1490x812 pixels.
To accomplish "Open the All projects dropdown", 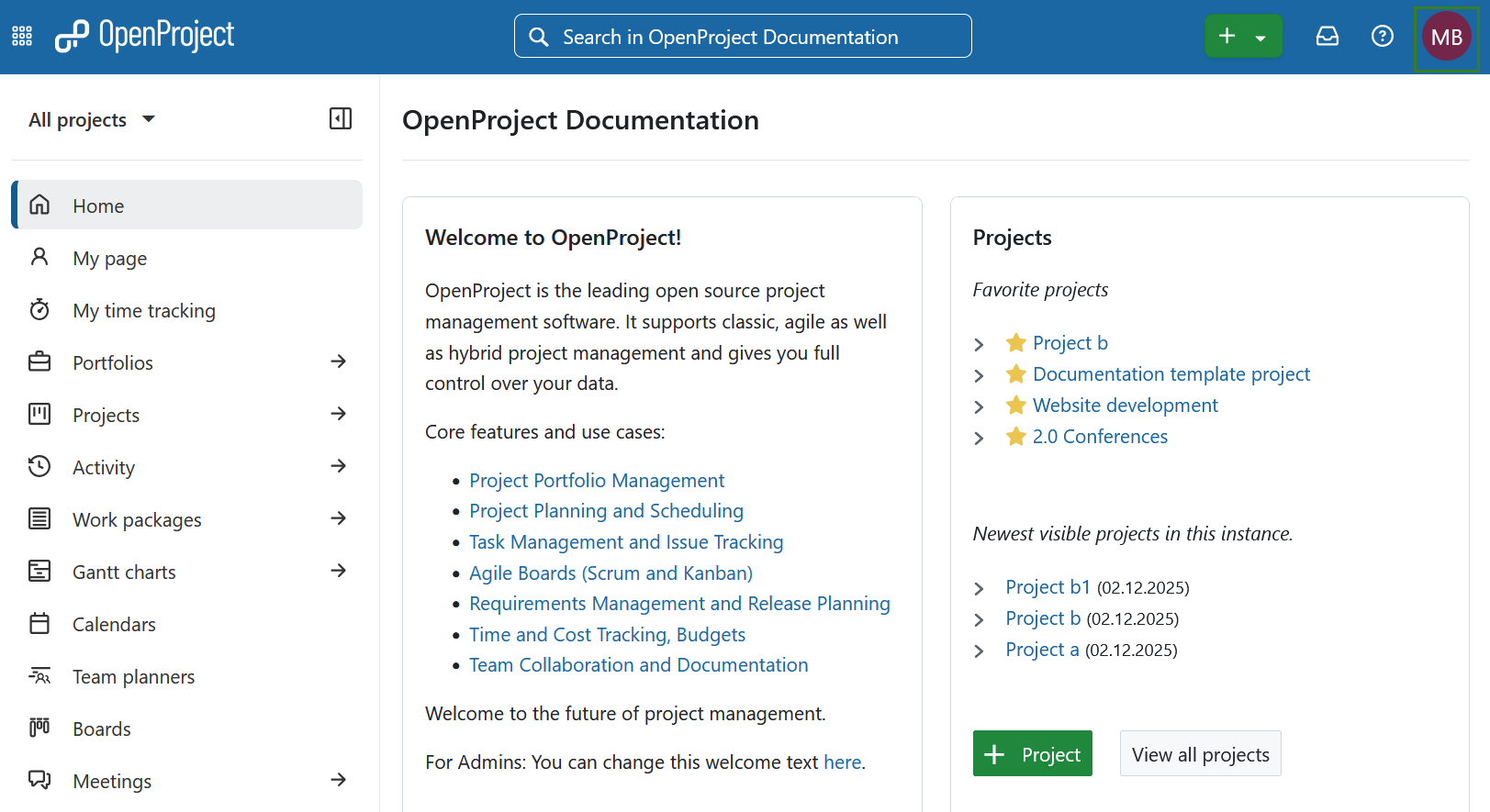I will tap(92, 119).
